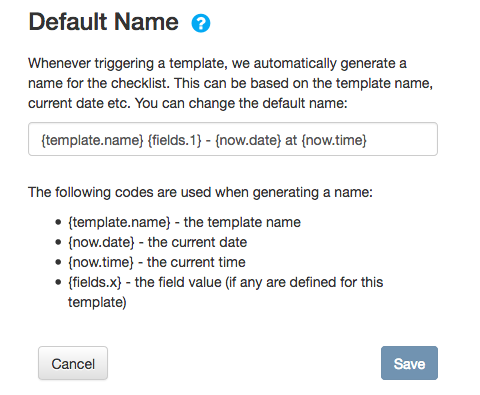480x395 pixels.
Task: Click "the current time" description text
Action: point(196,262)
